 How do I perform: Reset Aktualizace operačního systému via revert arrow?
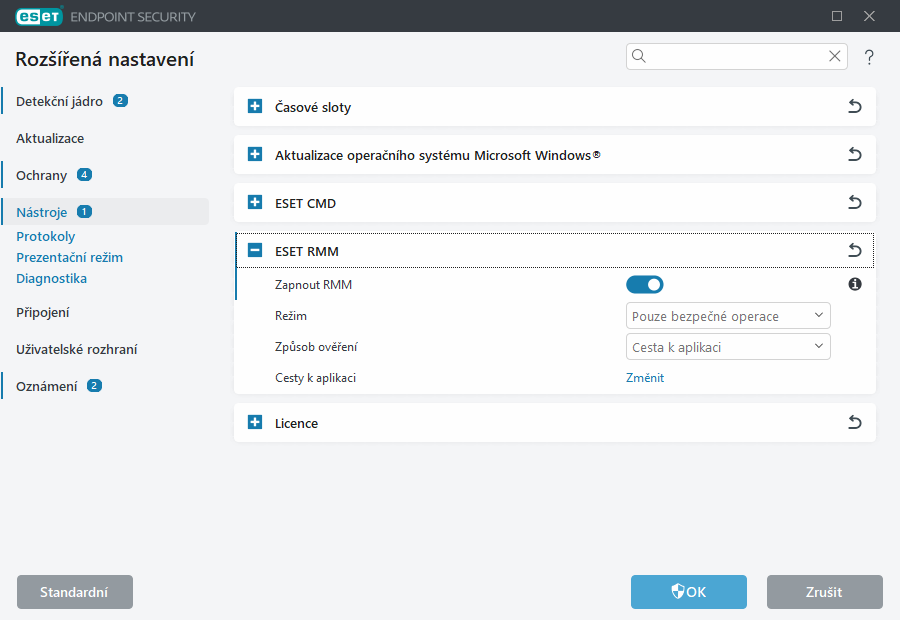point(855,154)
